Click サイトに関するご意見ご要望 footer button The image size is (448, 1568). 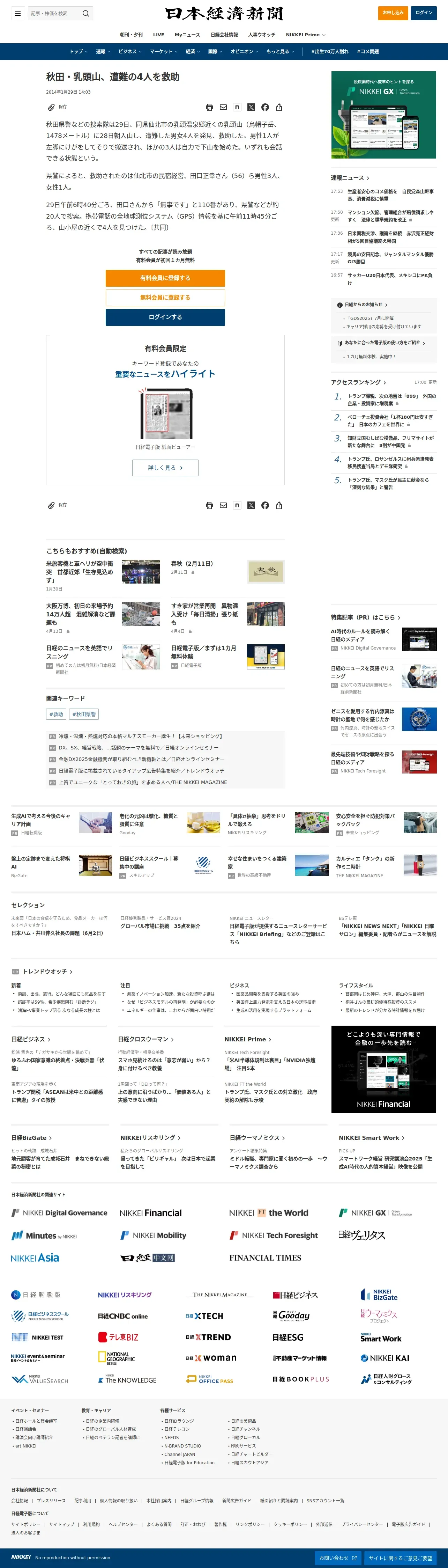pyautogui.click(x=401, y=1558)
